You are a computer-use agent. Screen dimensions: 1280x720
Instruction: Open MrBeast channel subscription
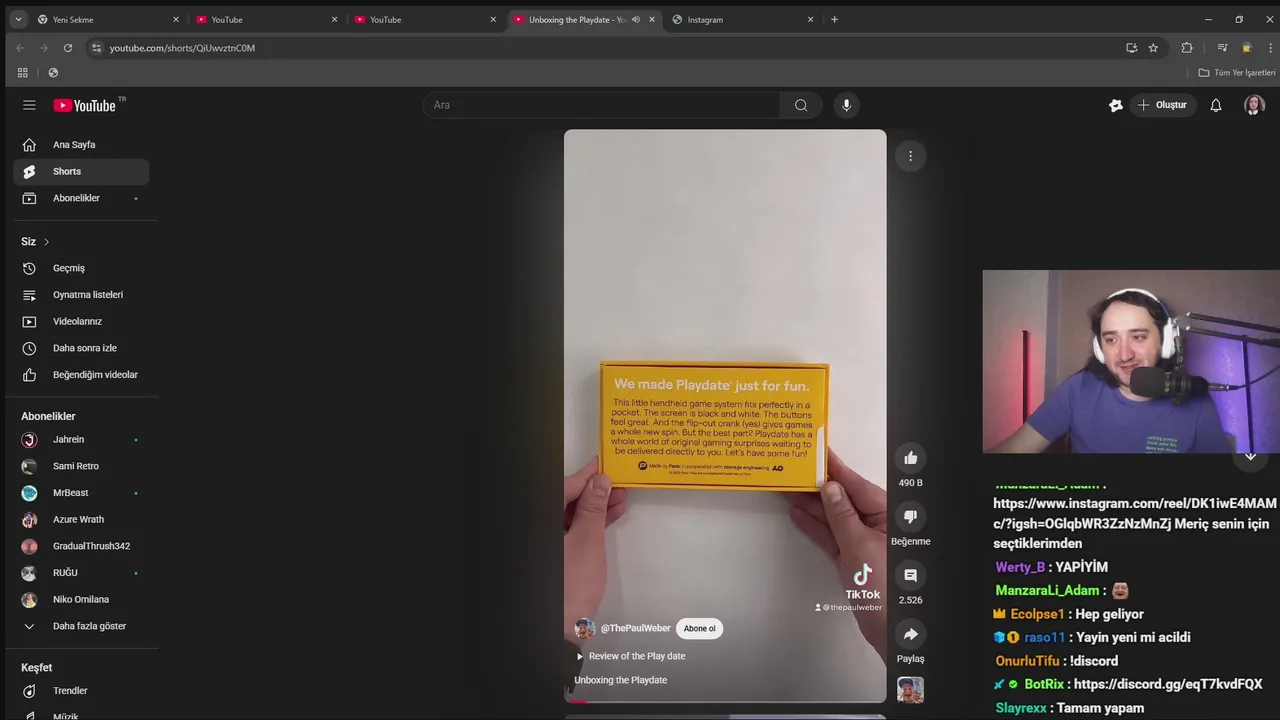[81, 493]
